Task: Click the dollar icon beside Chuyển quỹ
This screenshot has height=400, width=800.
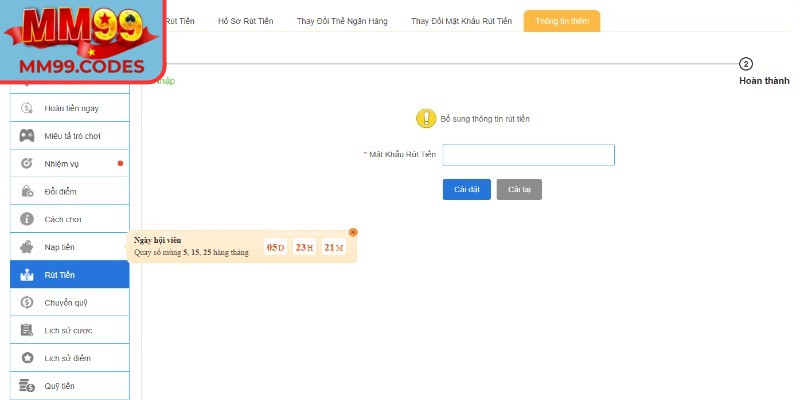Action: [x=27, y=302]
